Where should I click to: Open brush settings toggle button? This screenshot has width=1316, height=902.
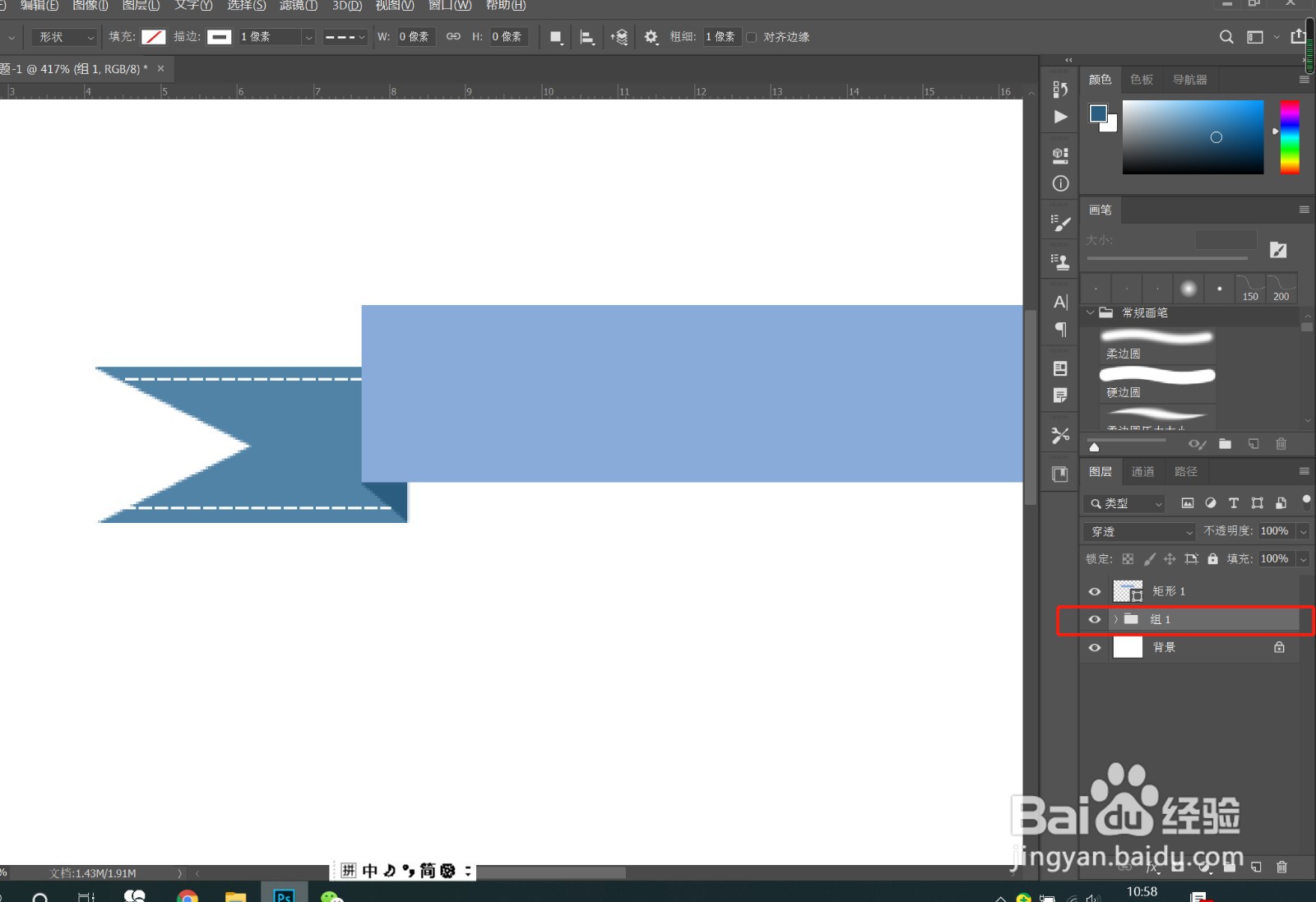(1277, 250)
